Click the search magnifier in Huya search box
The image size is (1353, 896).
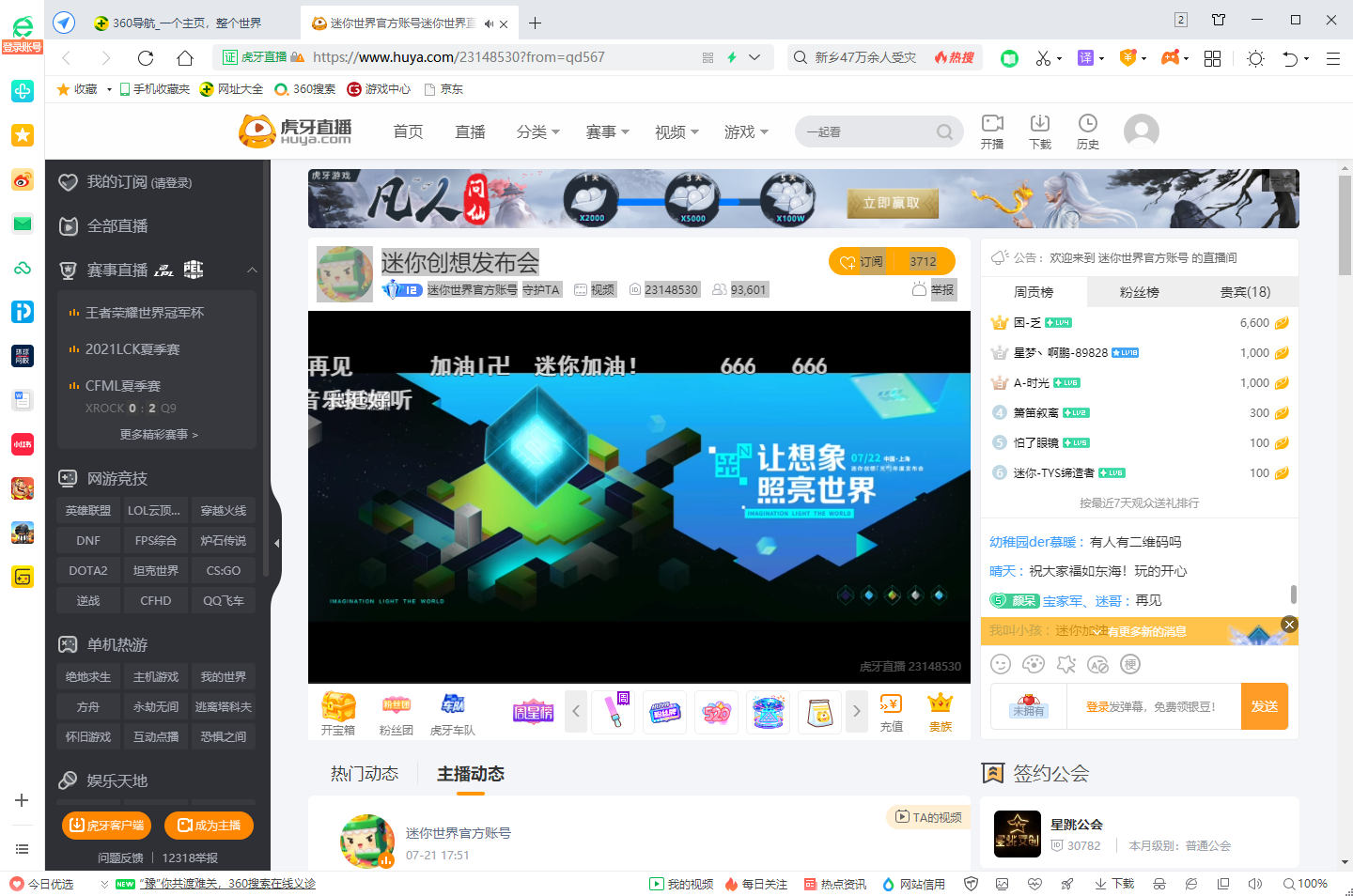click(x=944, y=132)
